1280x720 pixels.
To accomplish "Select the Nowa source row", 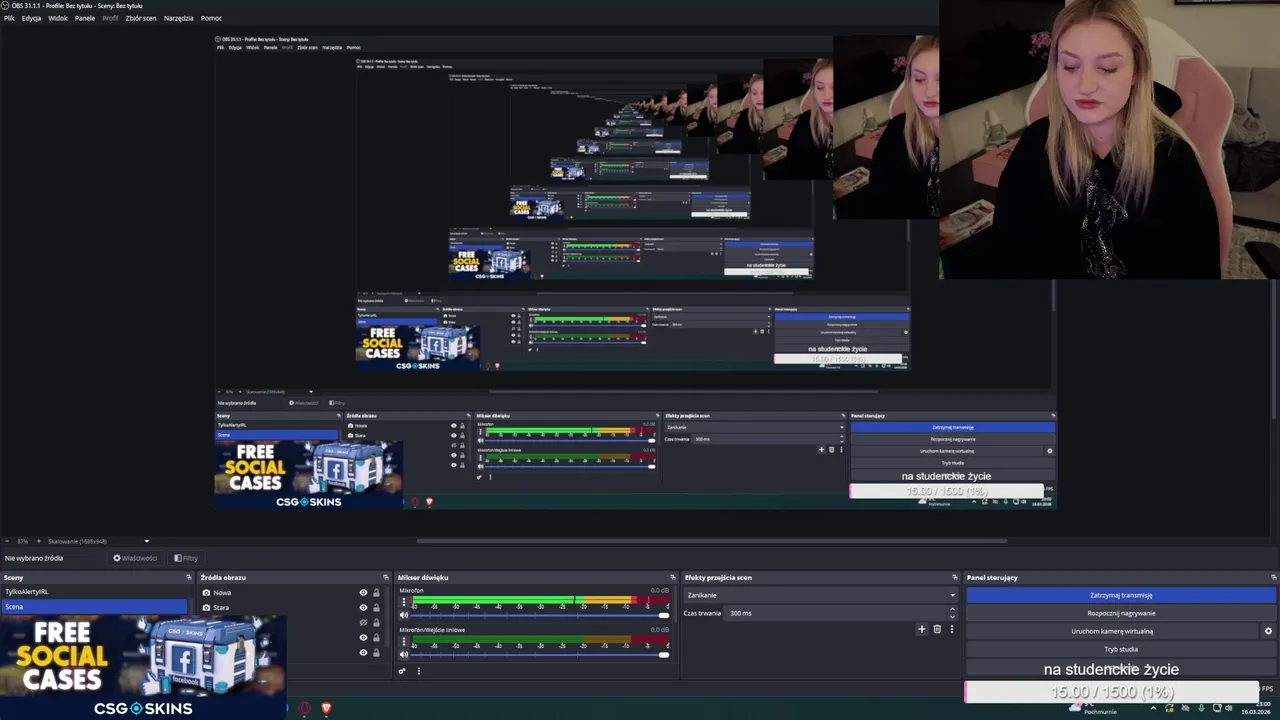I will pos(279,592).
